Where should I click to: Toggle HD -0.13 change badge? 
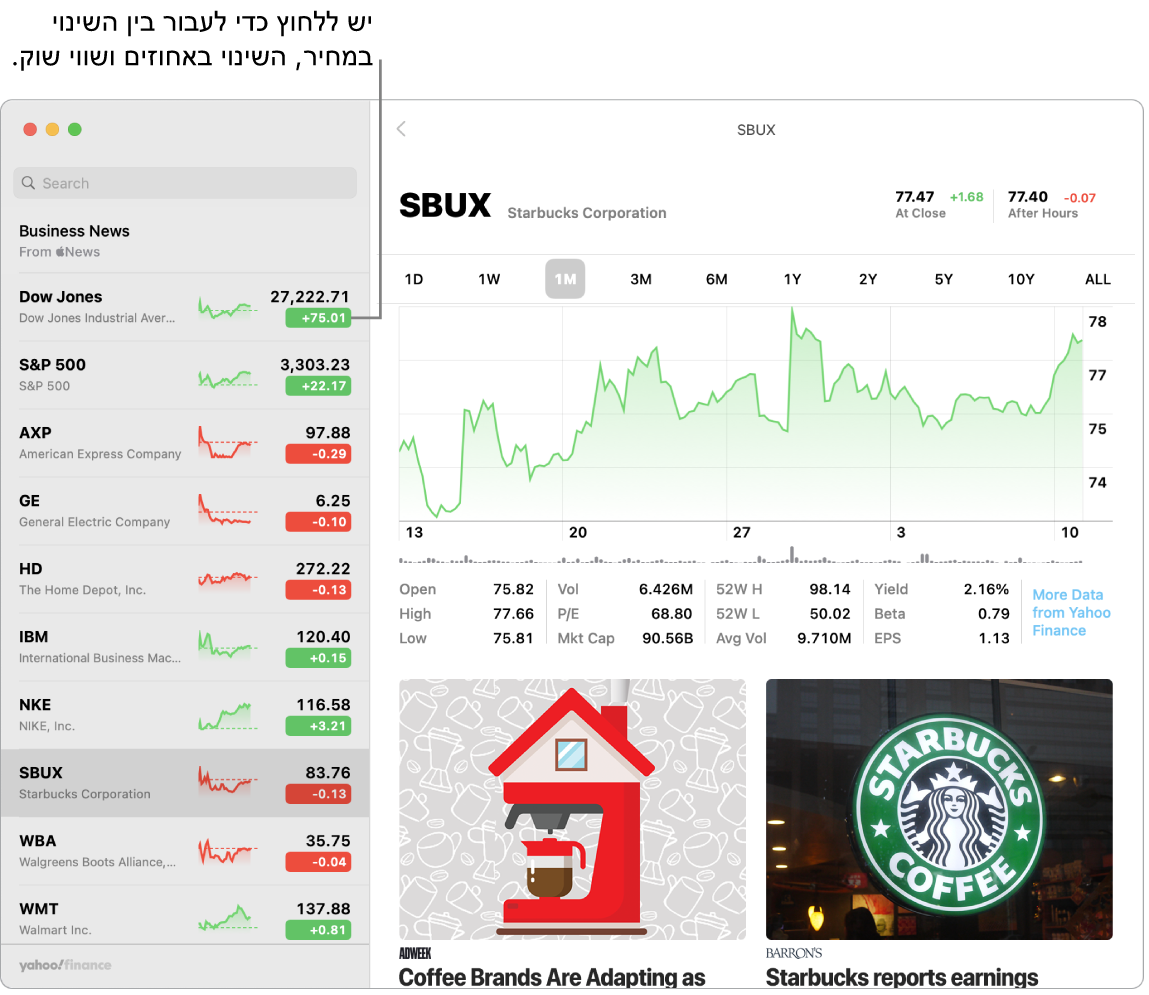click(319, 591)
